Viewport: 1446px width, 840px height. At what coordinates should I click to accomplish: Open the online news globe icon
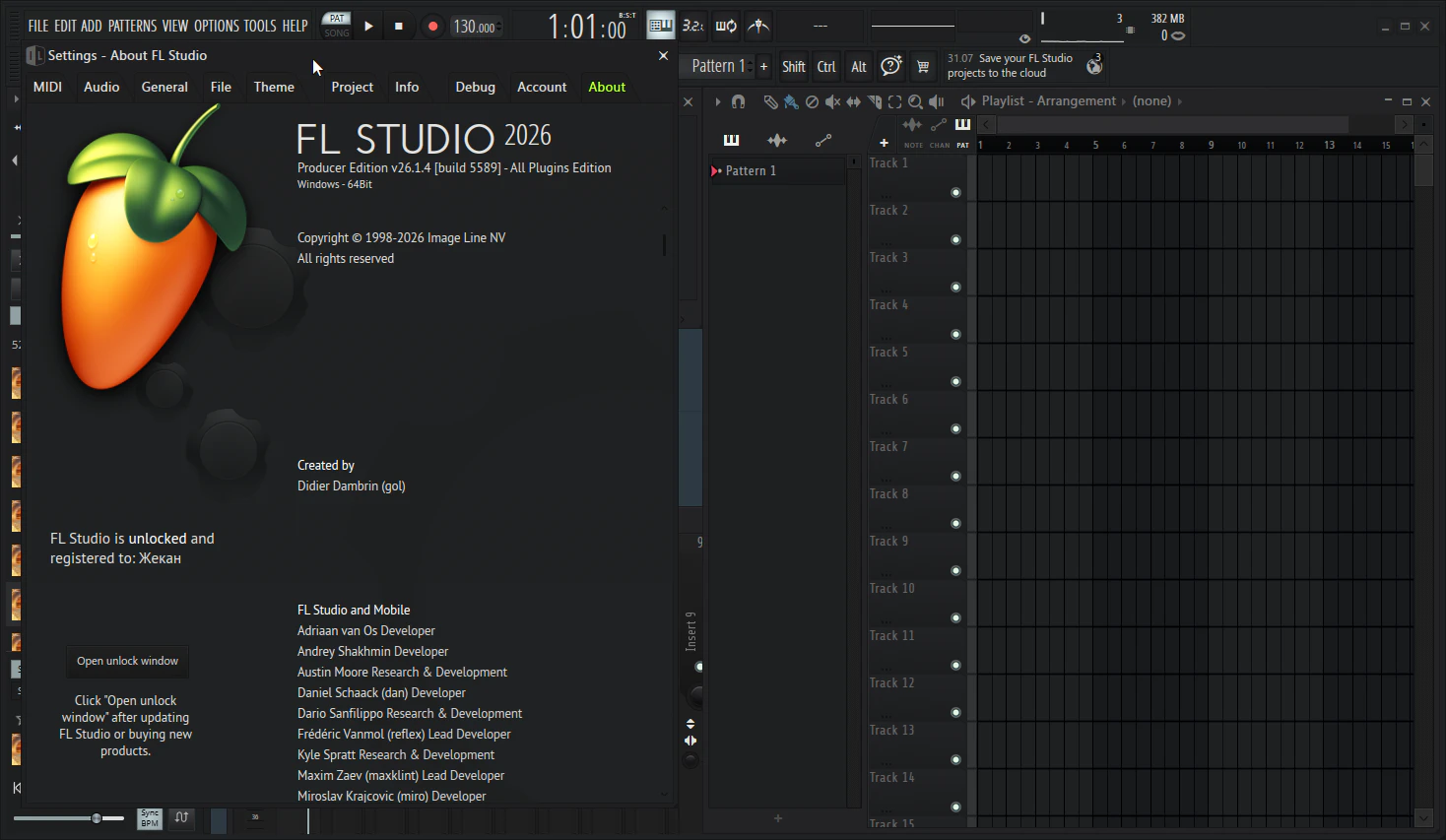click(x=1094, y=65)
